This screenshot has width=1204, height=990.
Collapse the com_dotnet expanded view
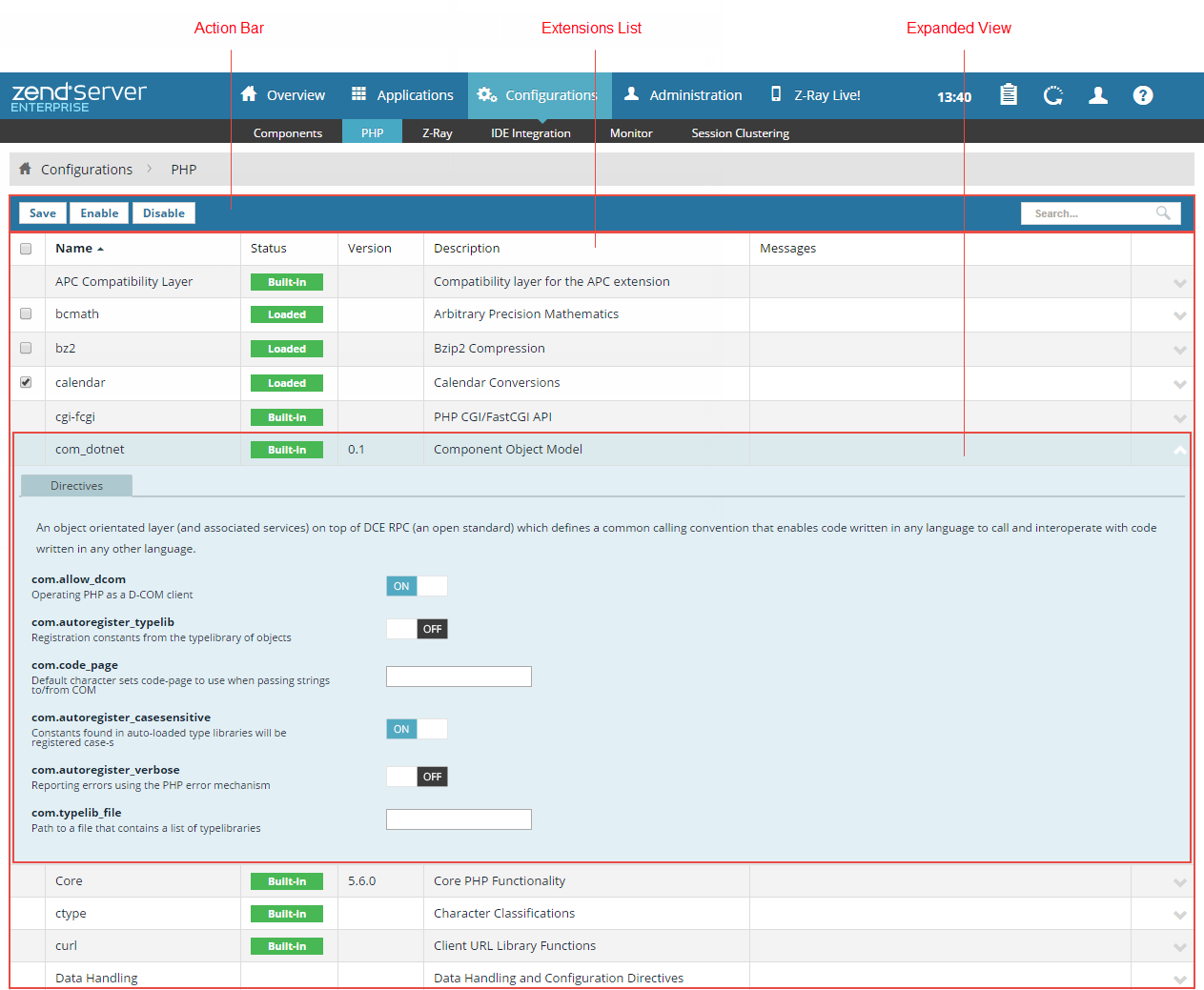(1179, 450)
